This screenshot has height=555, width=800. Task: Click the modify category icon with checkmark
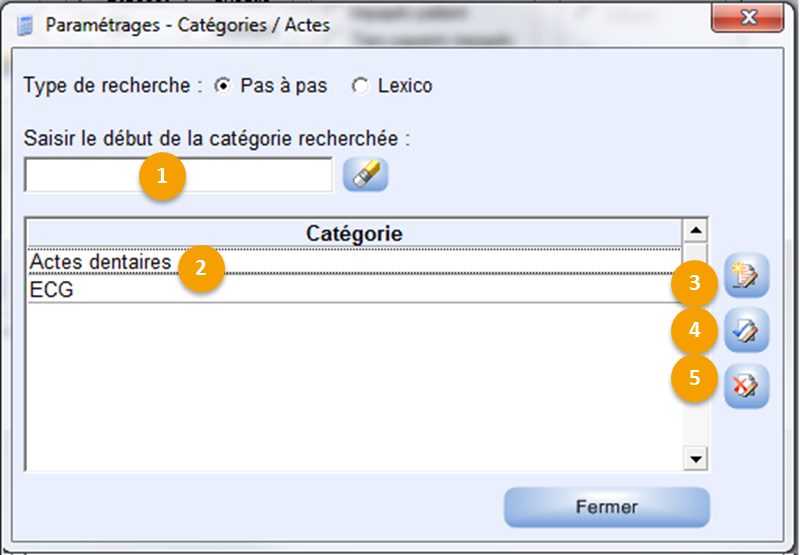coord(747,330)
